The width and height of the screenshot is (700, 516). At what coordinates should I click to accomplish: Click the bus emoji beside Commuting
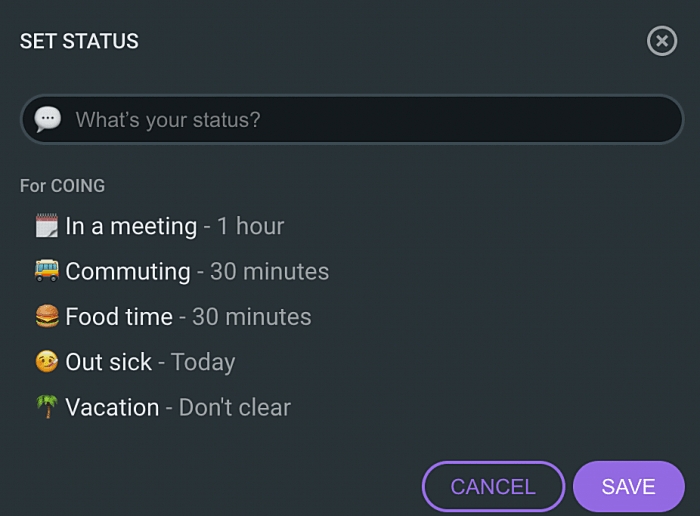[47, 271]
